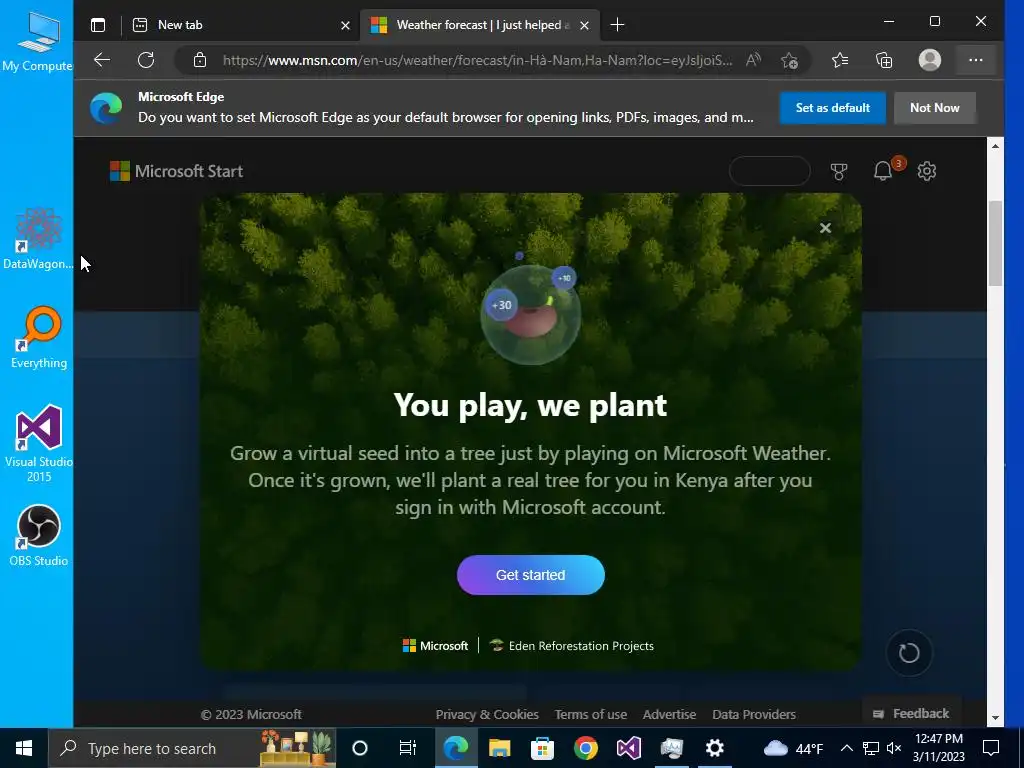Click the Microsoft Start logo
Viewport: 1024px width, 768px height.
coord(176,171)
